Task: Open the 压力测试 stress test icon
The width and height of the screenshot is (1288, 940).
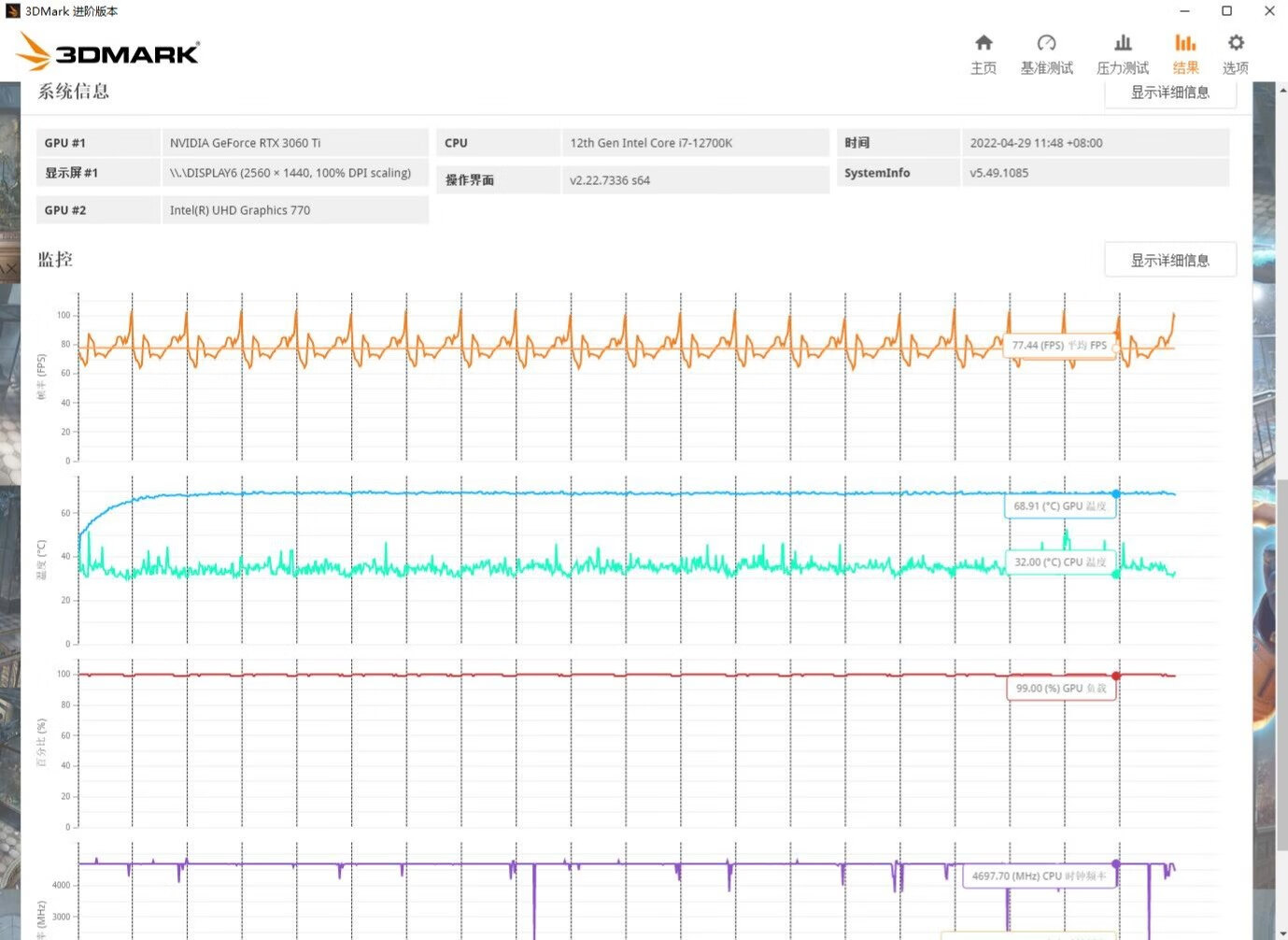Action: click(1123, 43)
